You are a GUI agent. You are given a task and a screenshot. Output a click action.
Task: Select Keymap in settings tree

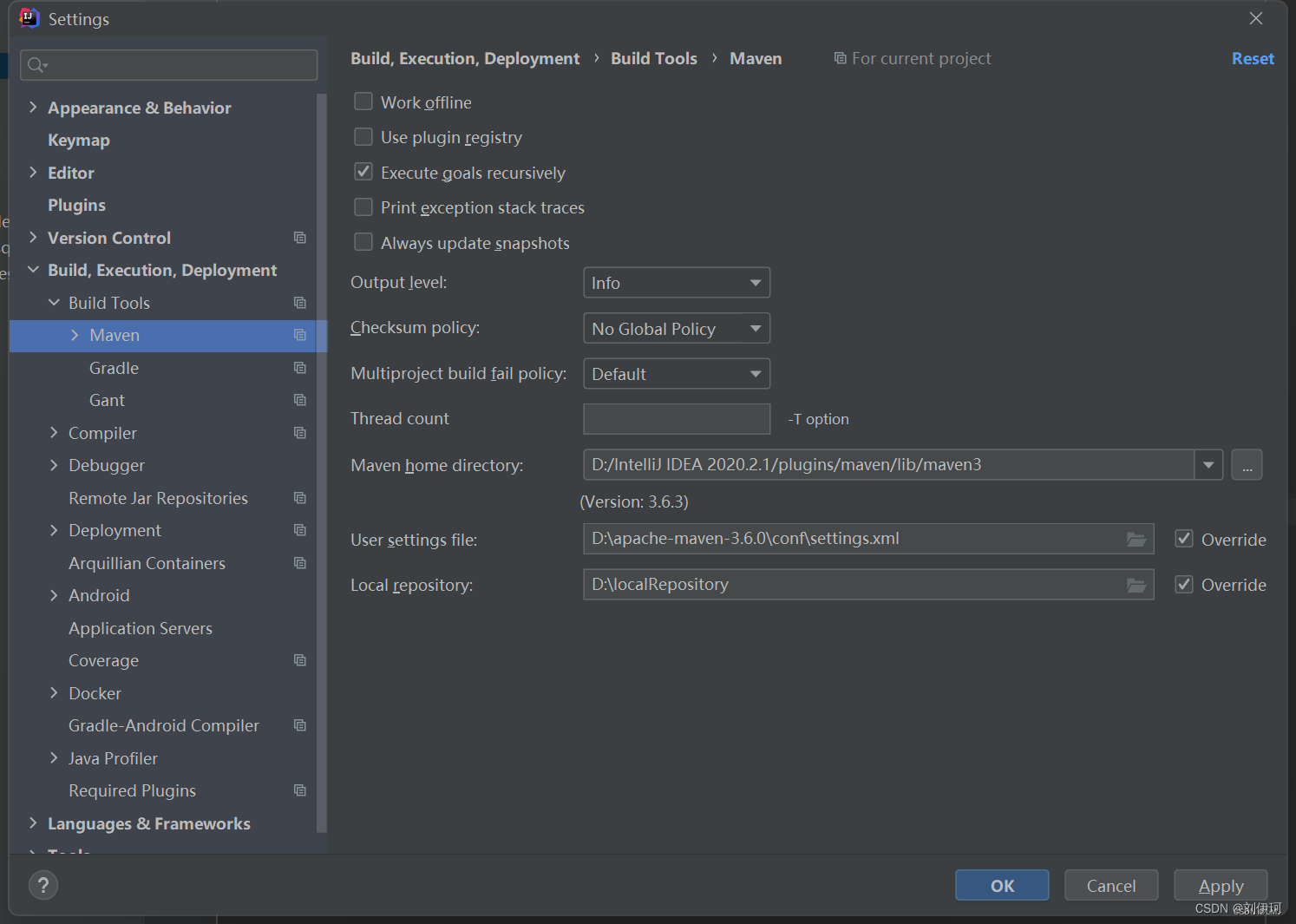click(79, 141)
